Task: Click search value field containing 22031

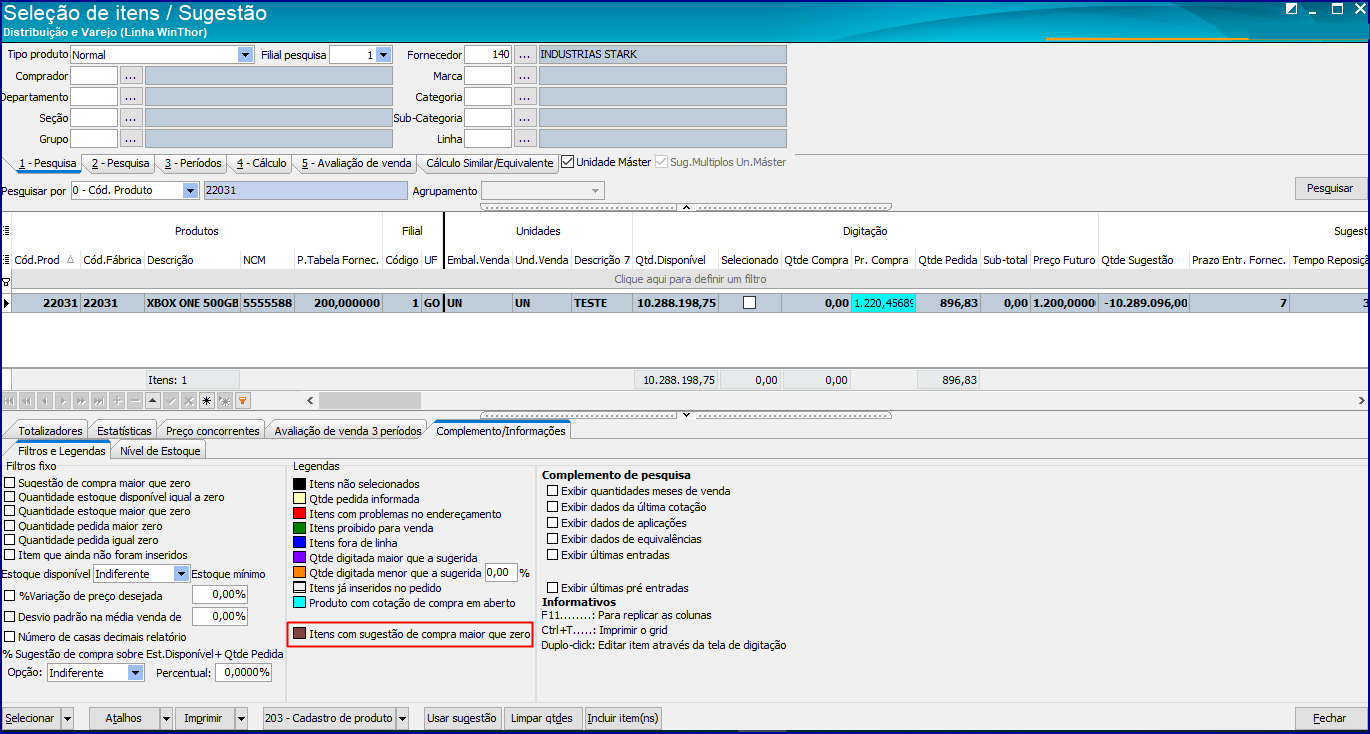Action: (x=304, y=190)
